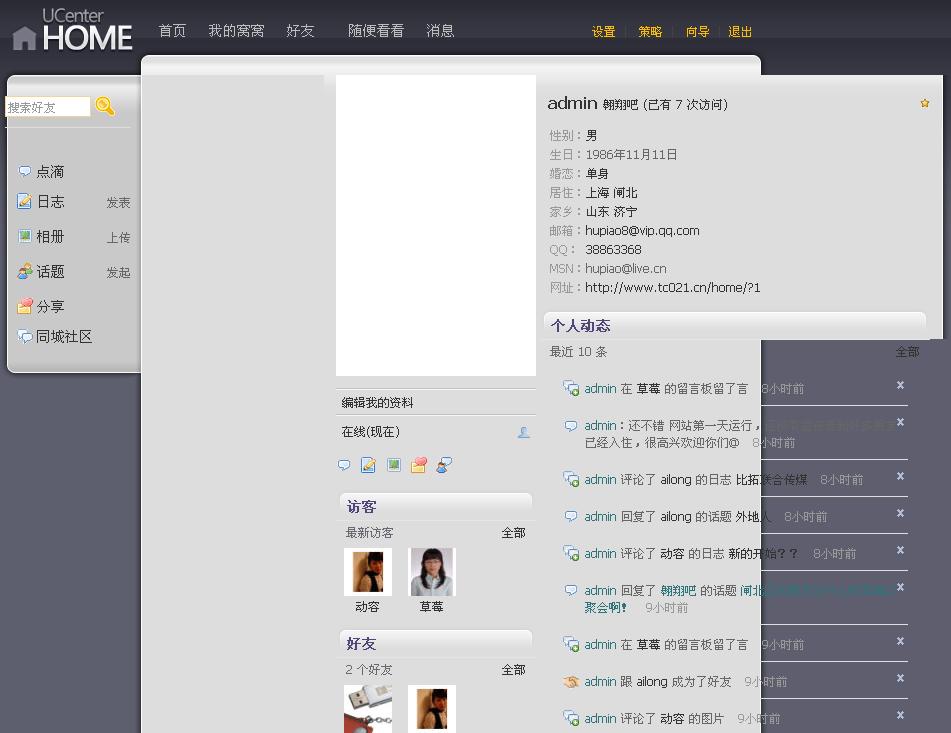Screen dimensions: 951x733
Task: Open 设置 link in top bar
Action: [603, 32]
